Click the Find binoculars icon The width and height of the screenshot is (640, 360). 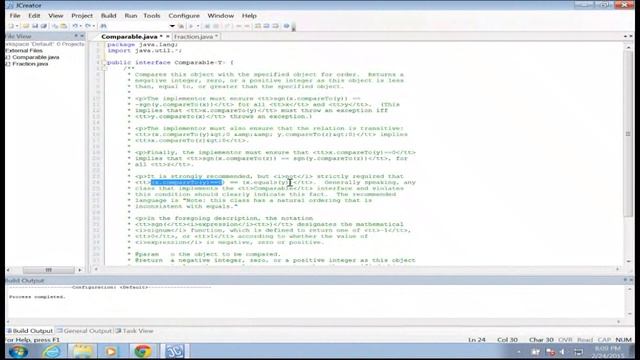[104, 26]
